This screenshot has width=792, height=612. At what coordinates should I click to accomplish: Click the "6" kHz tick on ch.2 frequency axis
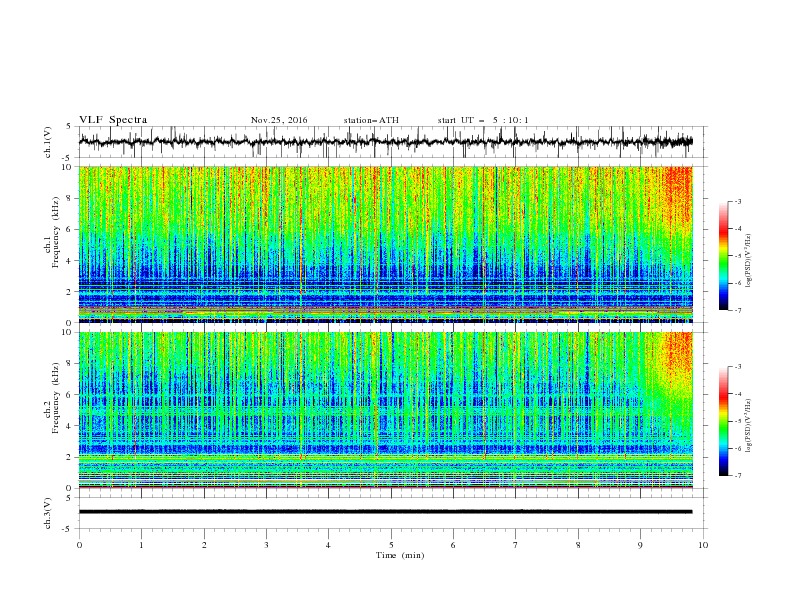70,395
